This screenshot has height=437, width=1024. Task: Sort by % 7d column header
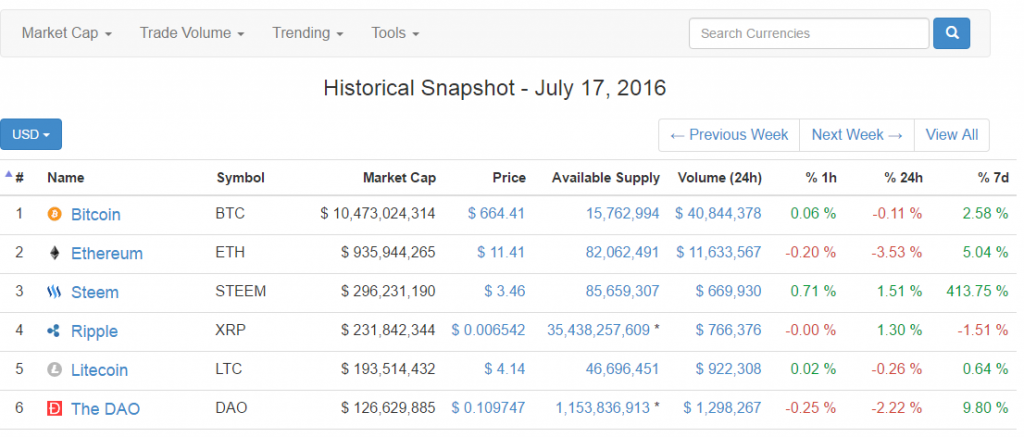pyautogui.click(x=993, y=178)
